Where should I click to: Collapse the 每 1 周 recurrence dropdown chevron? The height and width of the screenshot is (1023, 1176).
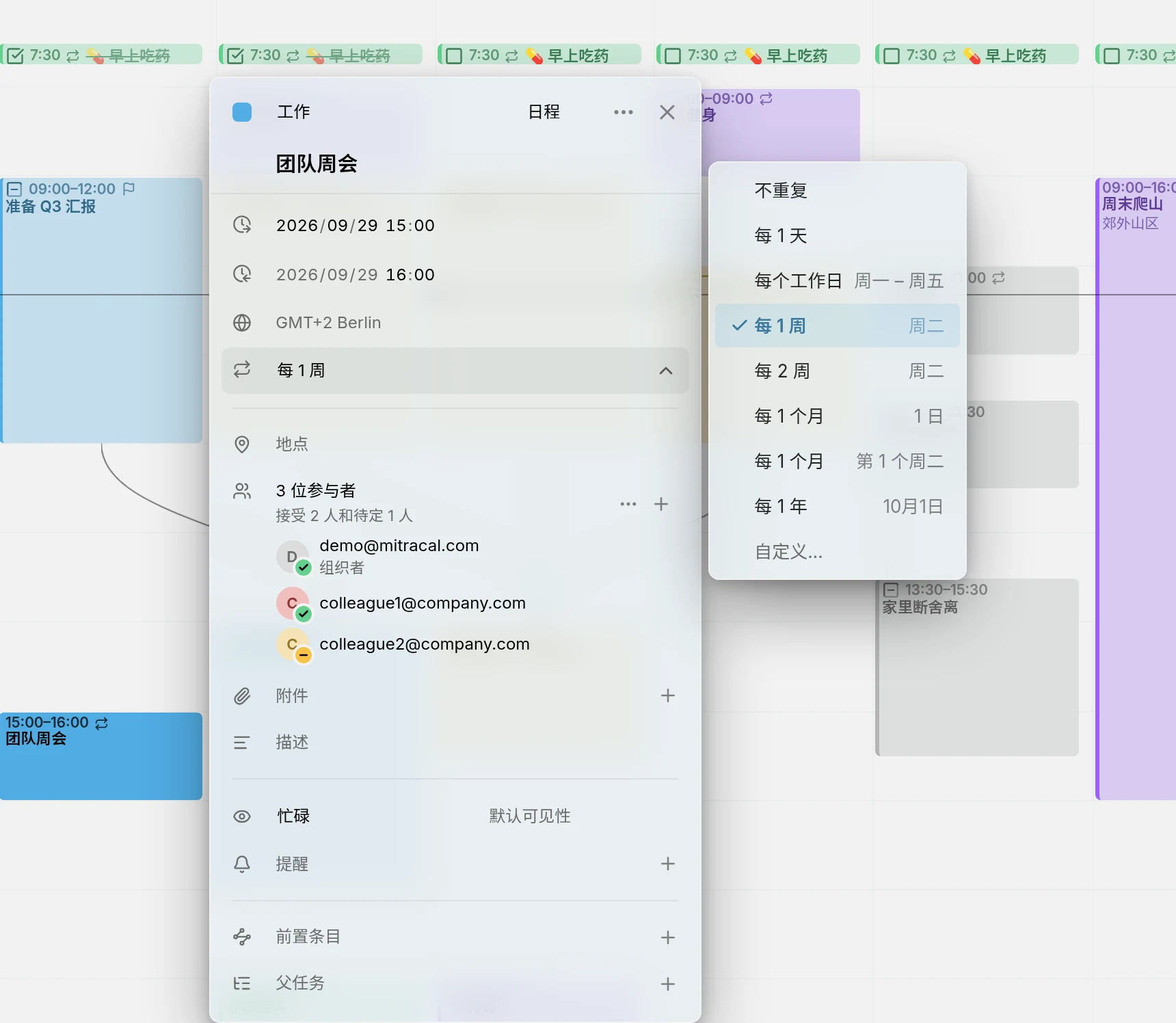coord(666,371)
